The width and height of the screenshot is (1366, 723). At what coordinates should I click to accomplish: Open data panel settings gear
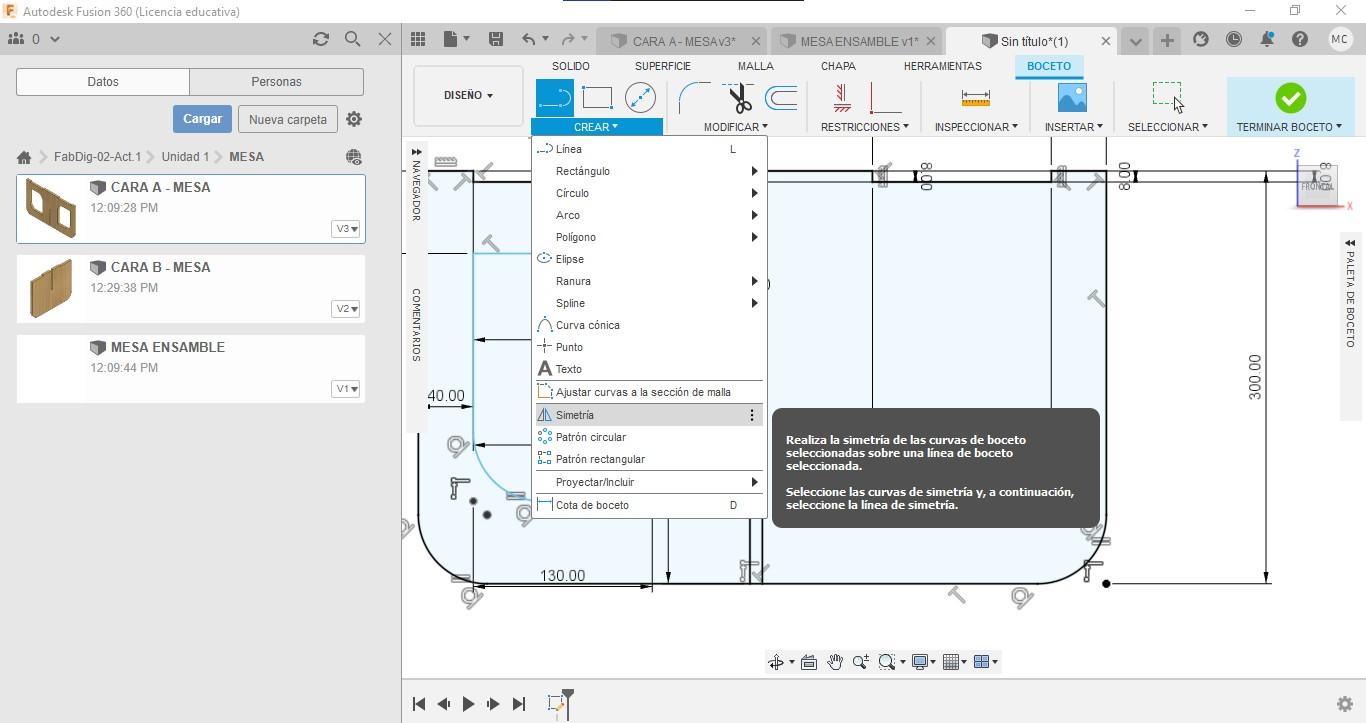click(x=354, y=119)
